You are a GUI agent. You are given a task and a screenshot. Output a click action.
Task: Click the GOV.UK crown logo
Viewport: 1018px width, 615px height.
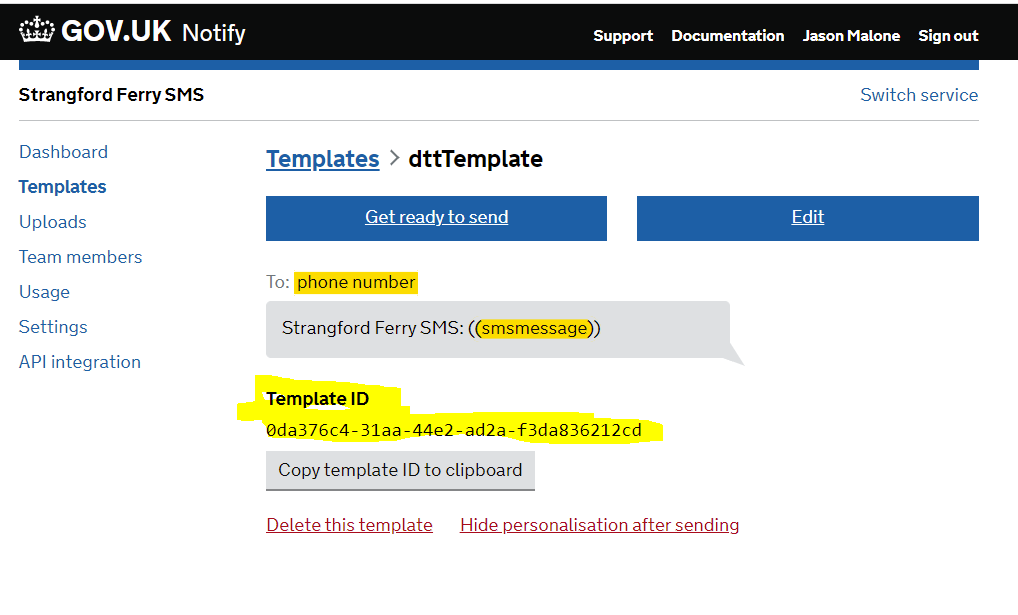click(37, 30)
